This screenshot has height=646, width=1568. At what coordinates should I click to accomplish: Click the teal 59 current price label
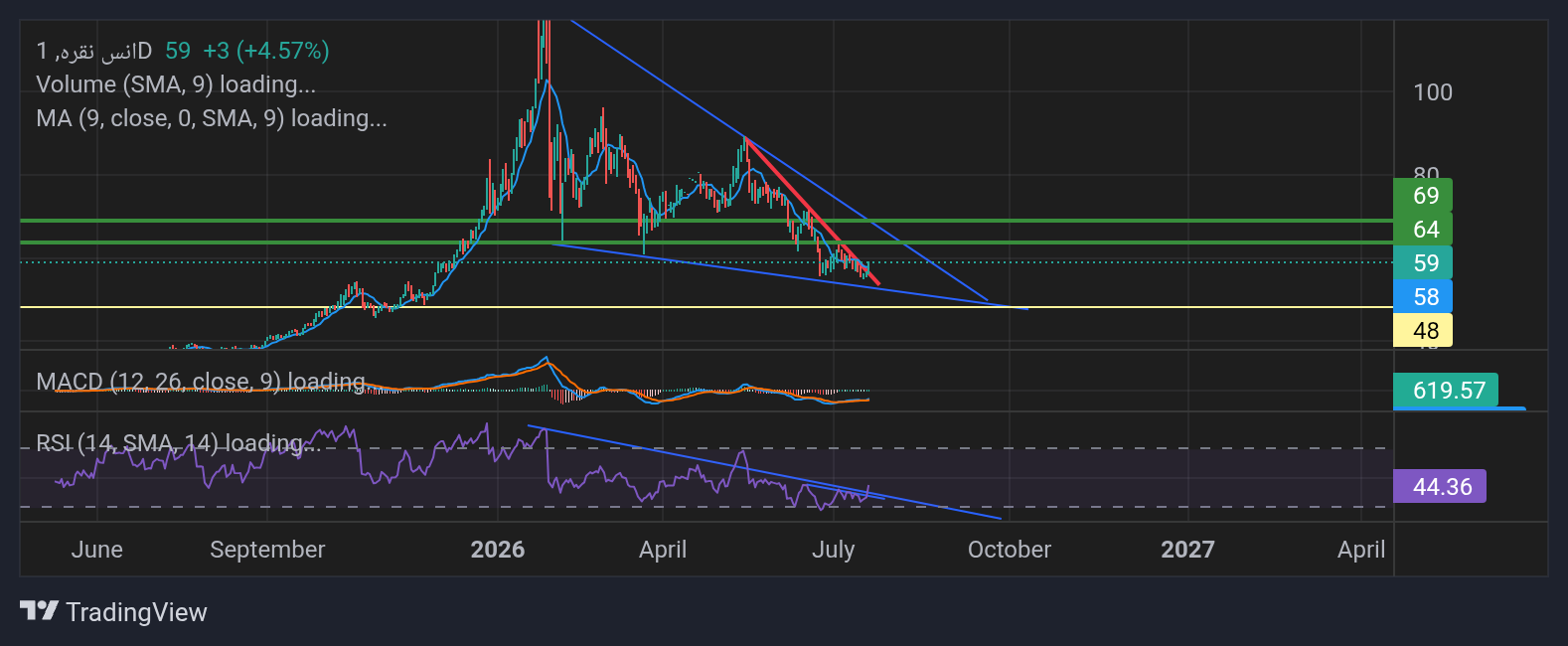[x=1423, y=263]
